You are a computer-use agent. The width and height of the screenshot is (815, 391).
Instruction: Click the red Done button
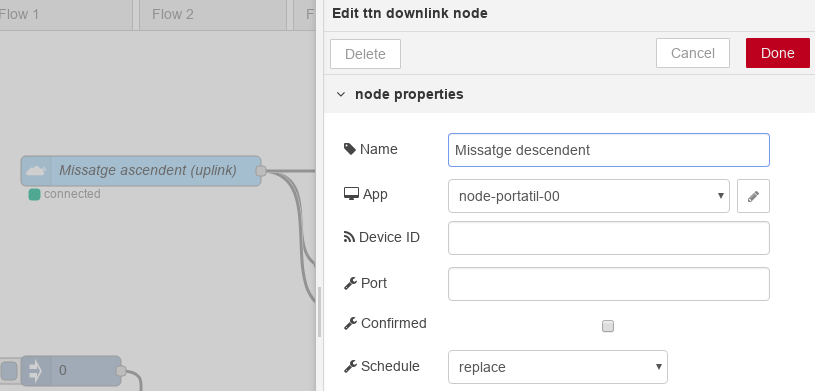pos(778,53)
